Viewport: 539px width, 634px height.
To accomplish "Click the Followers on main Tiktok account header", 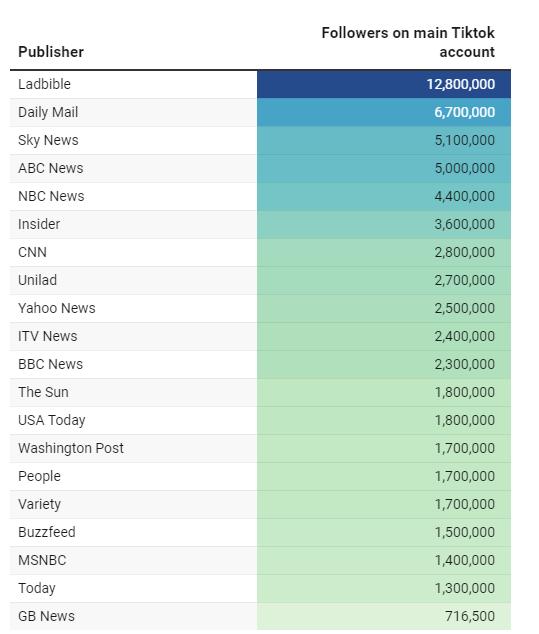I will click(x=408, y=42).
